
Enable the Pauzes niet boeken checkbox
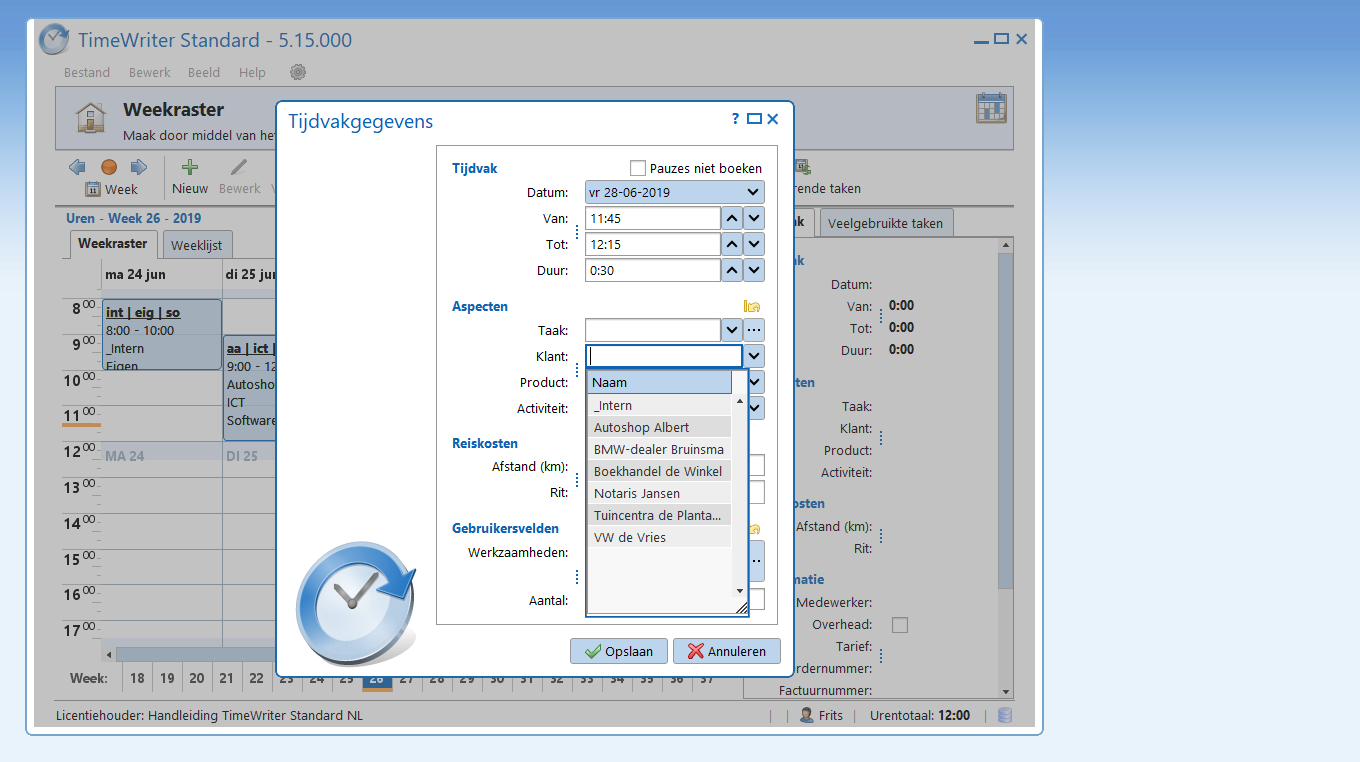638,168
